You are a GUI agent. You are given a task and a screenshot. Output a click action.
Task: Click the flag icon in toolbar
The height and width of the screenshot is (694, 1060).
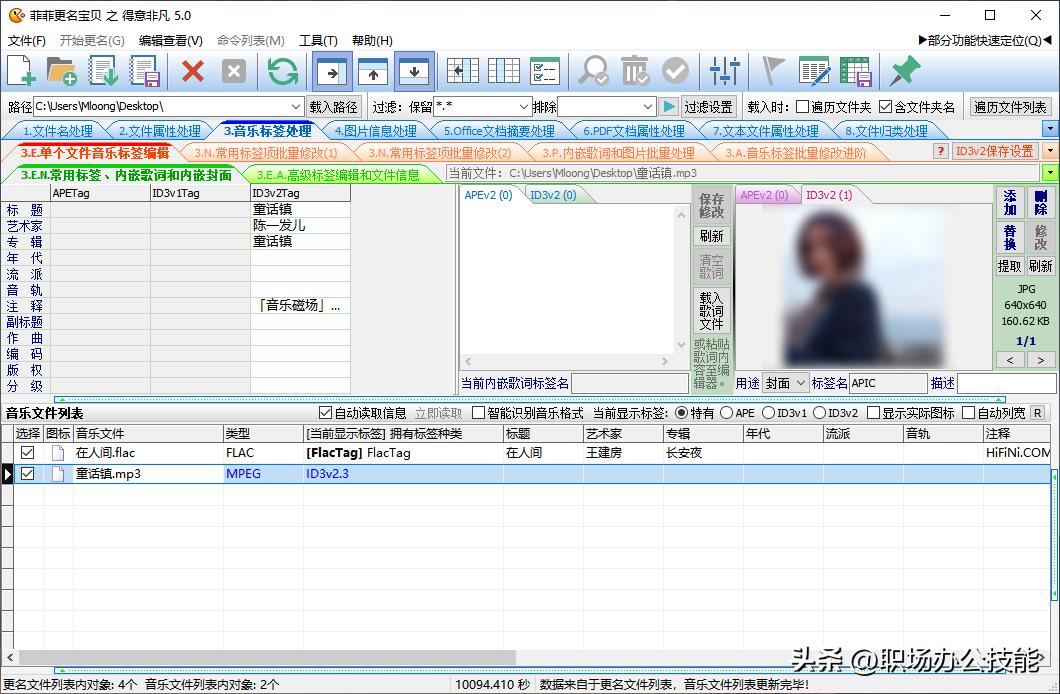pos(772,71)
